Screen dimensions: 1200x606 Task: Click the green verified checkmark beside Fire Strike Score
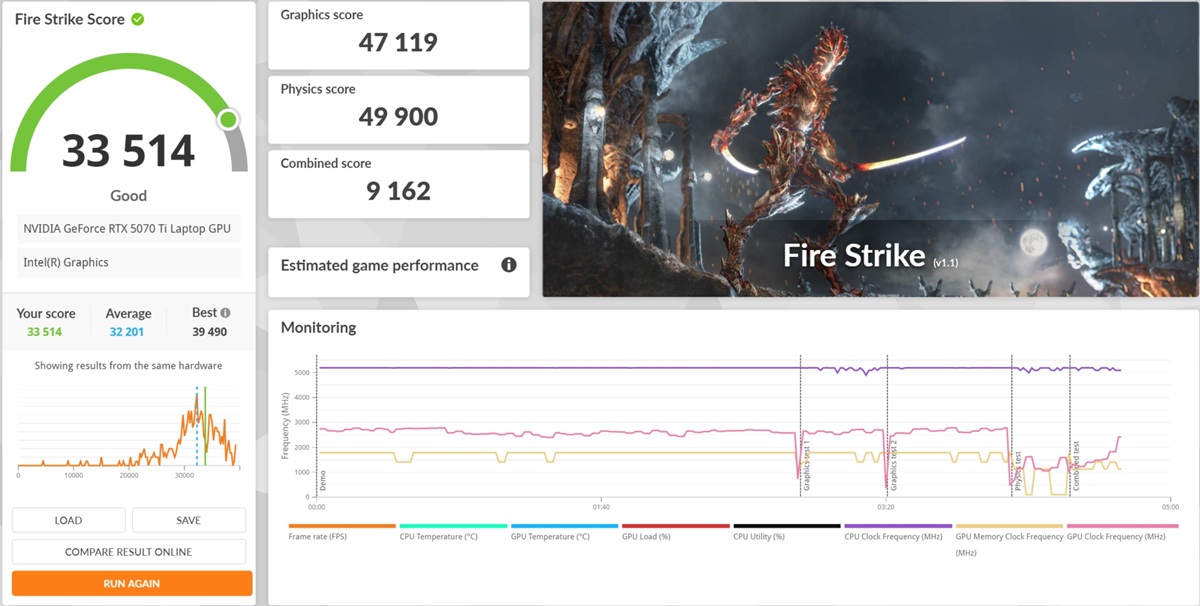pos(137,19)
